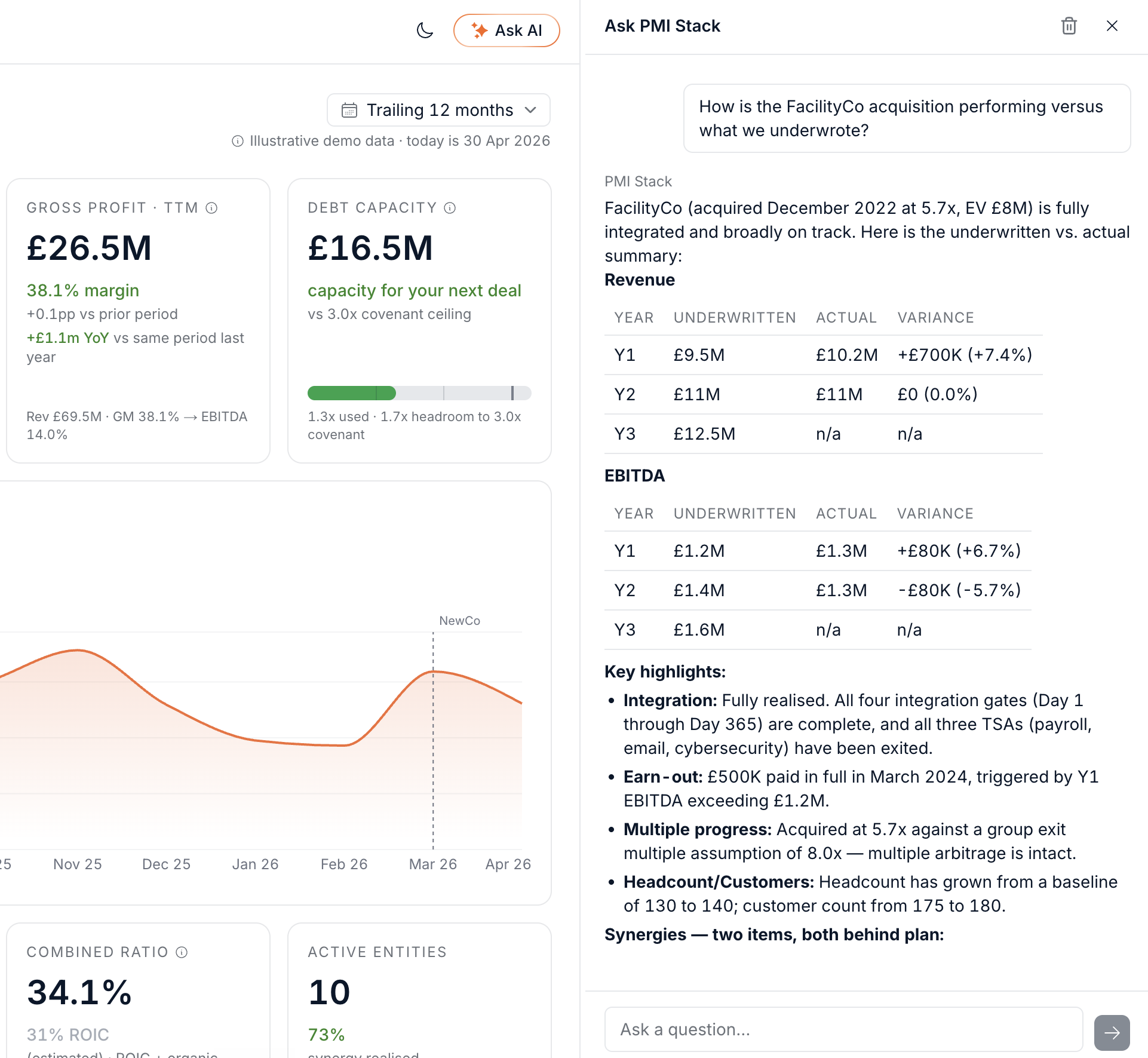Click the capacity for your next deal text
The image size is (1148, 1058).
(415, 290)
